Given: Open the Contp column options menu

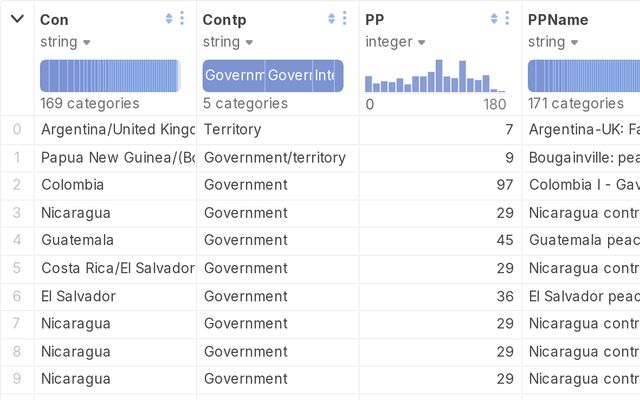Looking at the screenshot, I should point(344,19).
